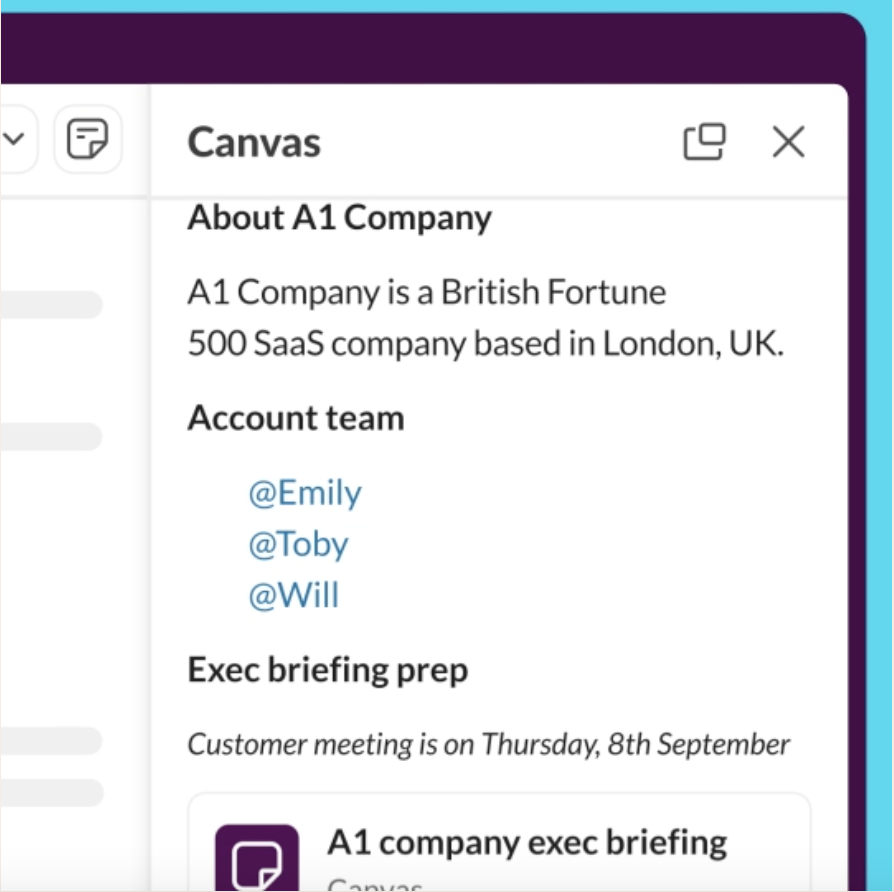Open the A1 company exec briefing canvas card

click(528, 840)
